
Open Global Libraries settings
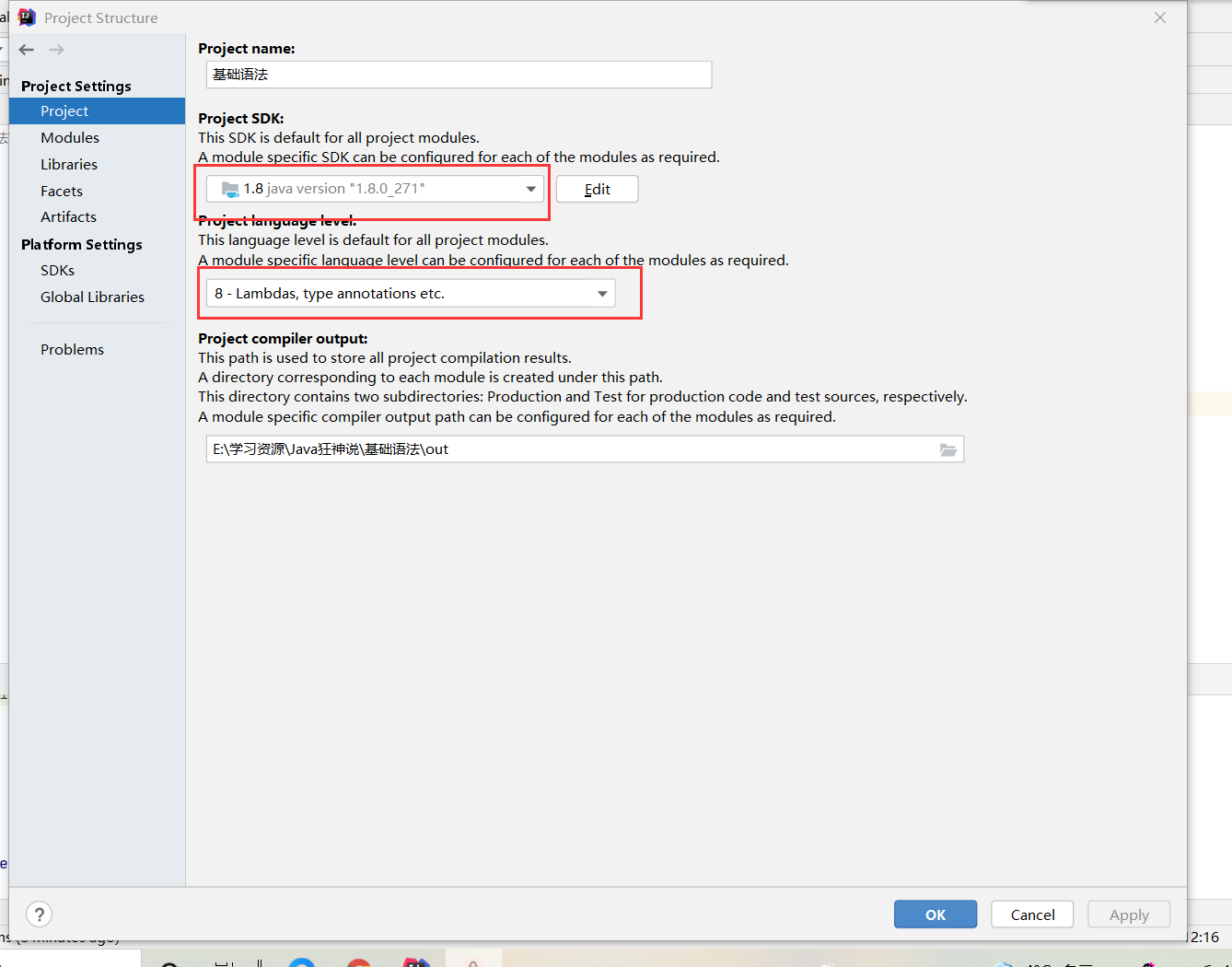(x=92, y=297)
